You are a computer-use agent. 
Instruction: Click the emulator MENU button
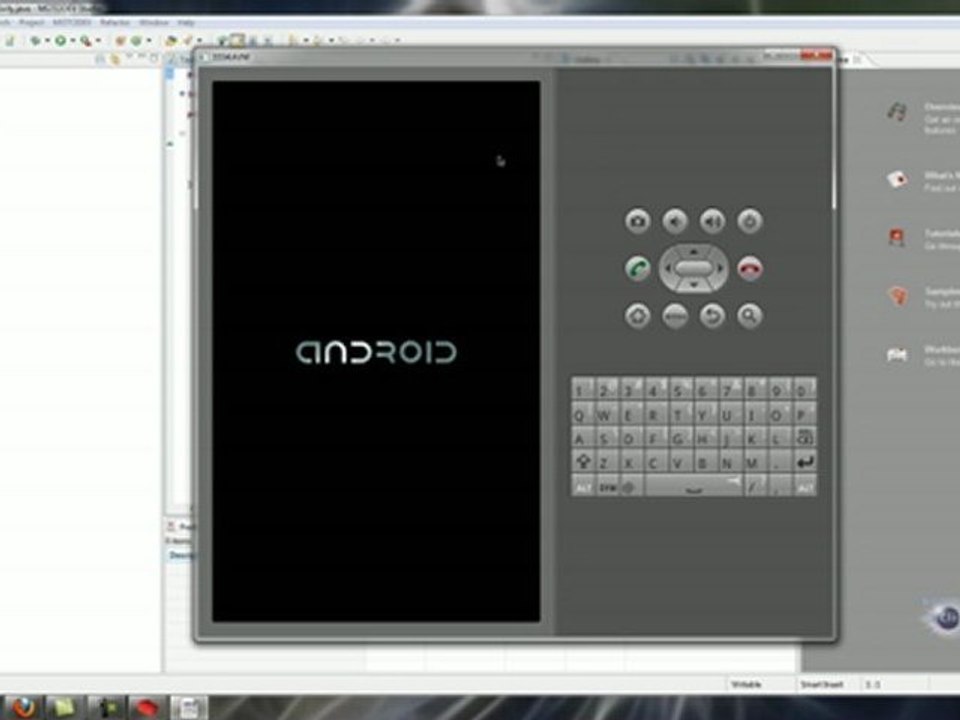click(x=675, y=316)
